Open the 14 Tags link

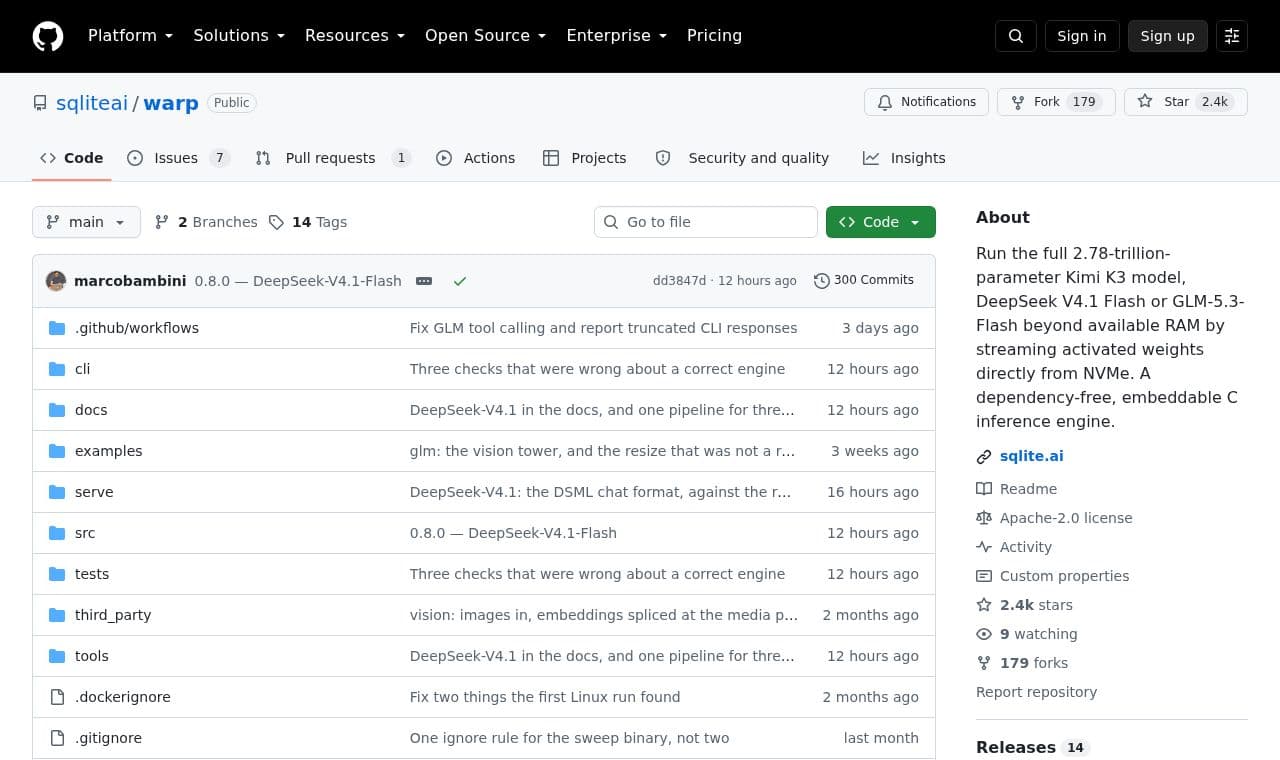(x=308, y=222)
